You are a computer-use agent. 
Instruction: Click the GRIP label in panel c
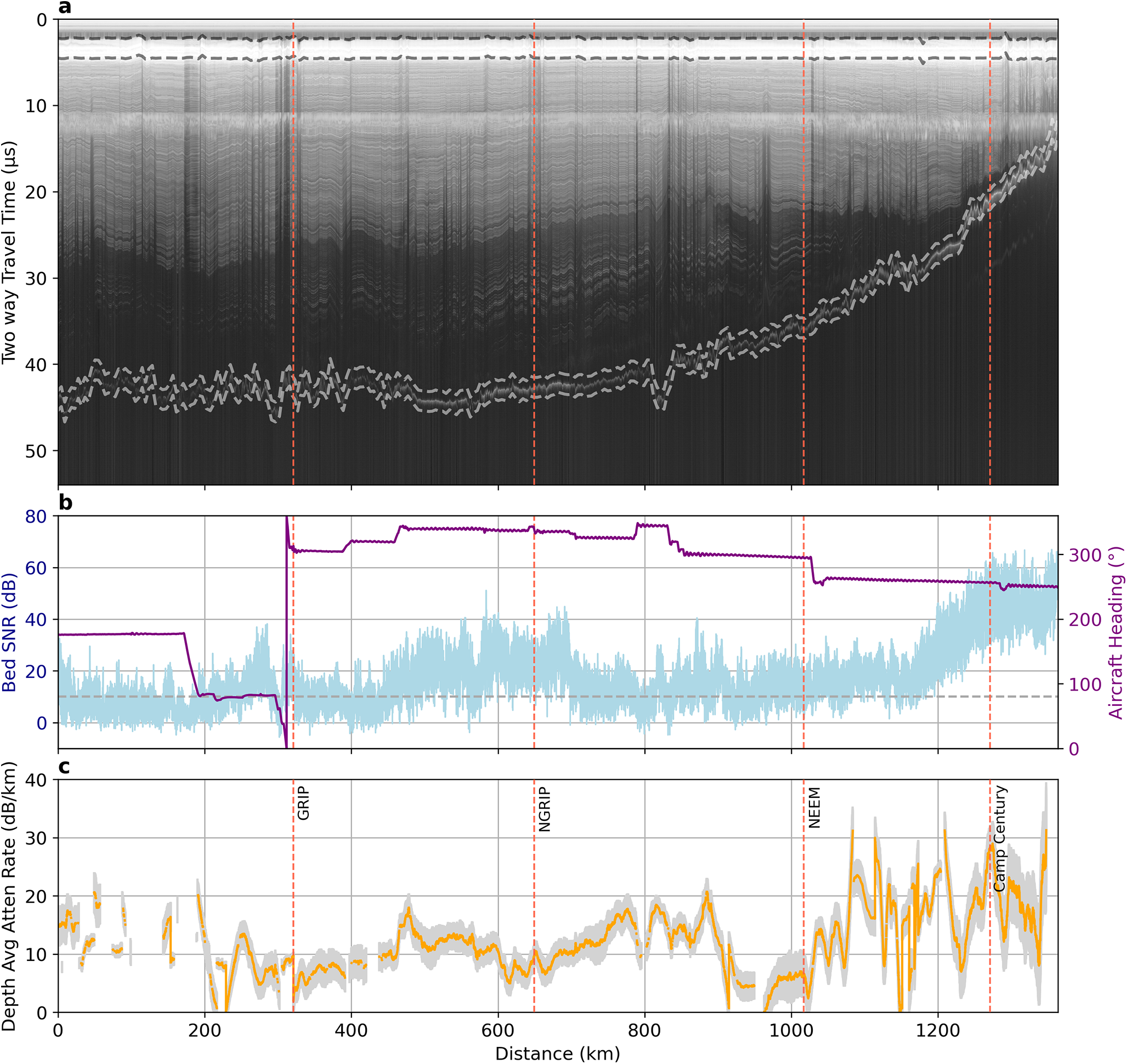click(303, 803)
